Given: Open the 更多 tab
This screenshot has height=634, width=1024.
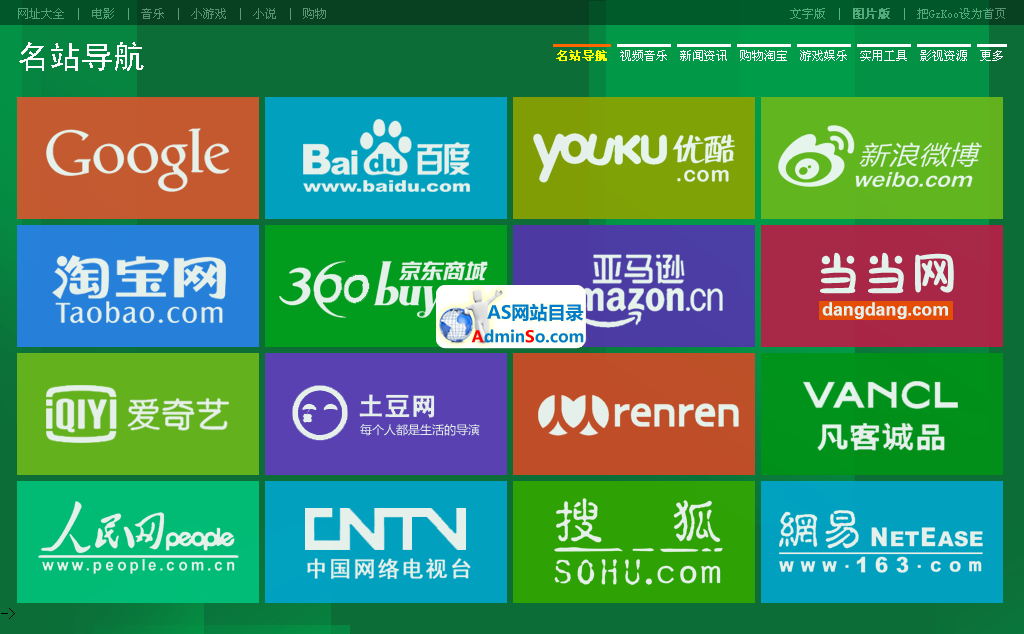Looking at the screenshot, I should [992, 55].
